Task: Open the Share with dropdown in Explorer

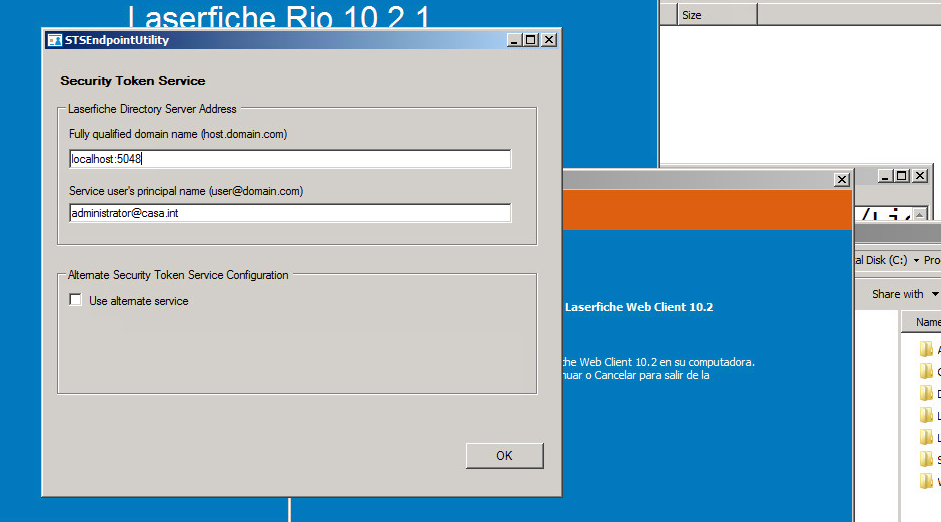Action: coord(905,294)
